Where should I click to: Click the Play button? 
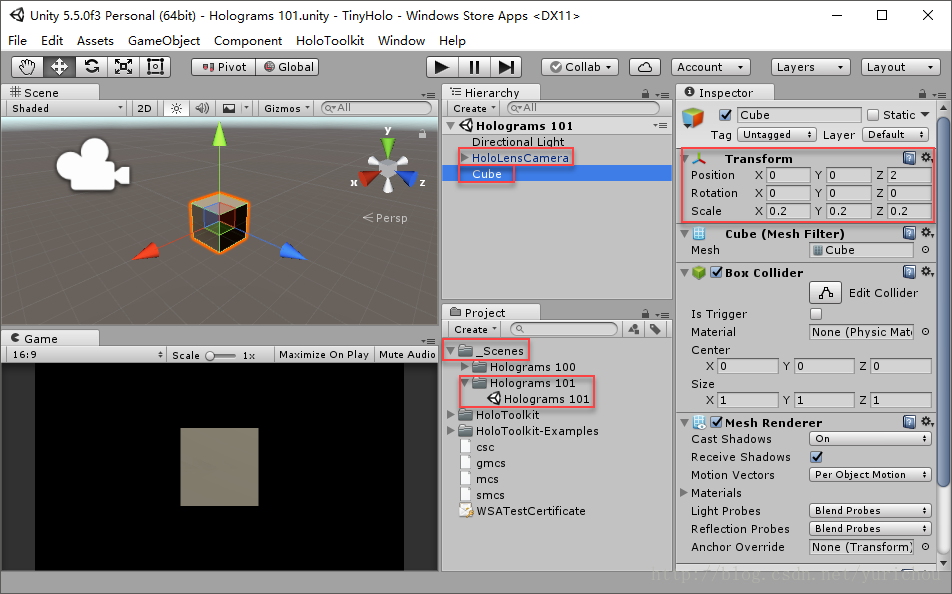tap(442, 67)
